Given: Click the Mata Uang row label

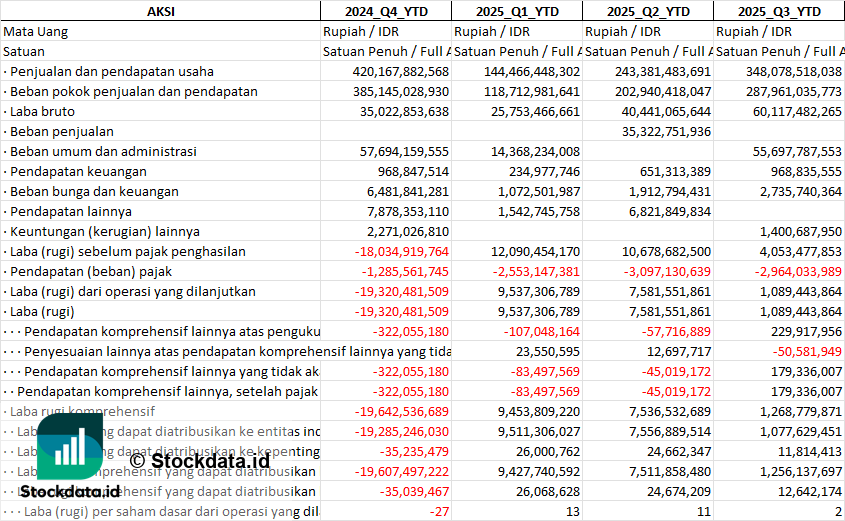Looking at the screenshot, I should (x=36, y=31).
